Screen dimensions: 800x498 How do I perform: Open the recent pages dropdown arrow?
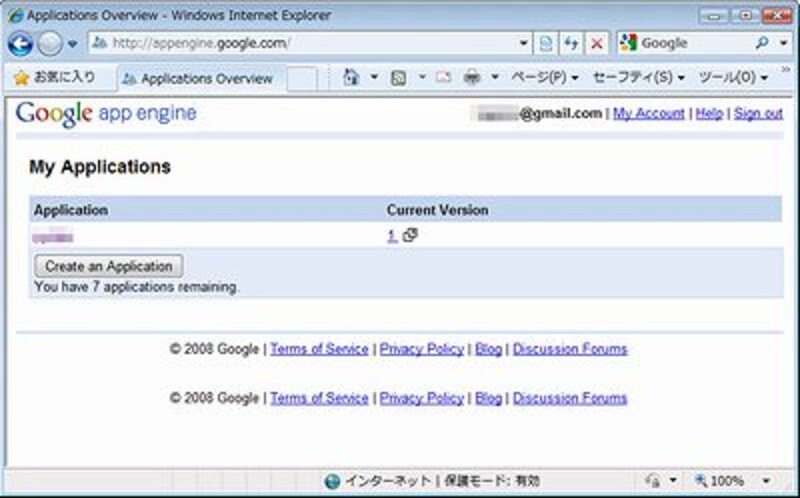pyautogui.click(x=73, y=44)
